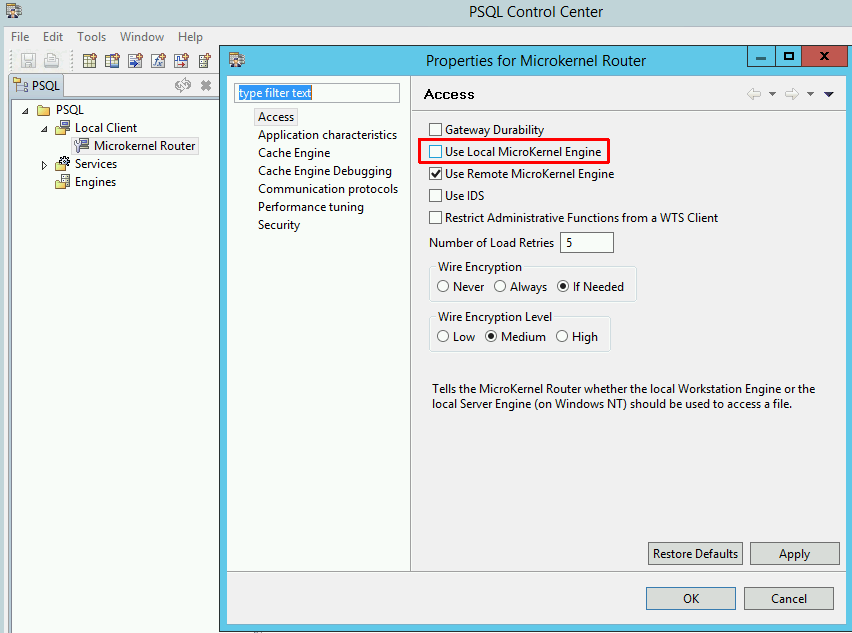The height and width of the screenshot is (633, 852).
Task: Select the Cache Engine category
Action: pyautogui.click(x=294, y=153)
